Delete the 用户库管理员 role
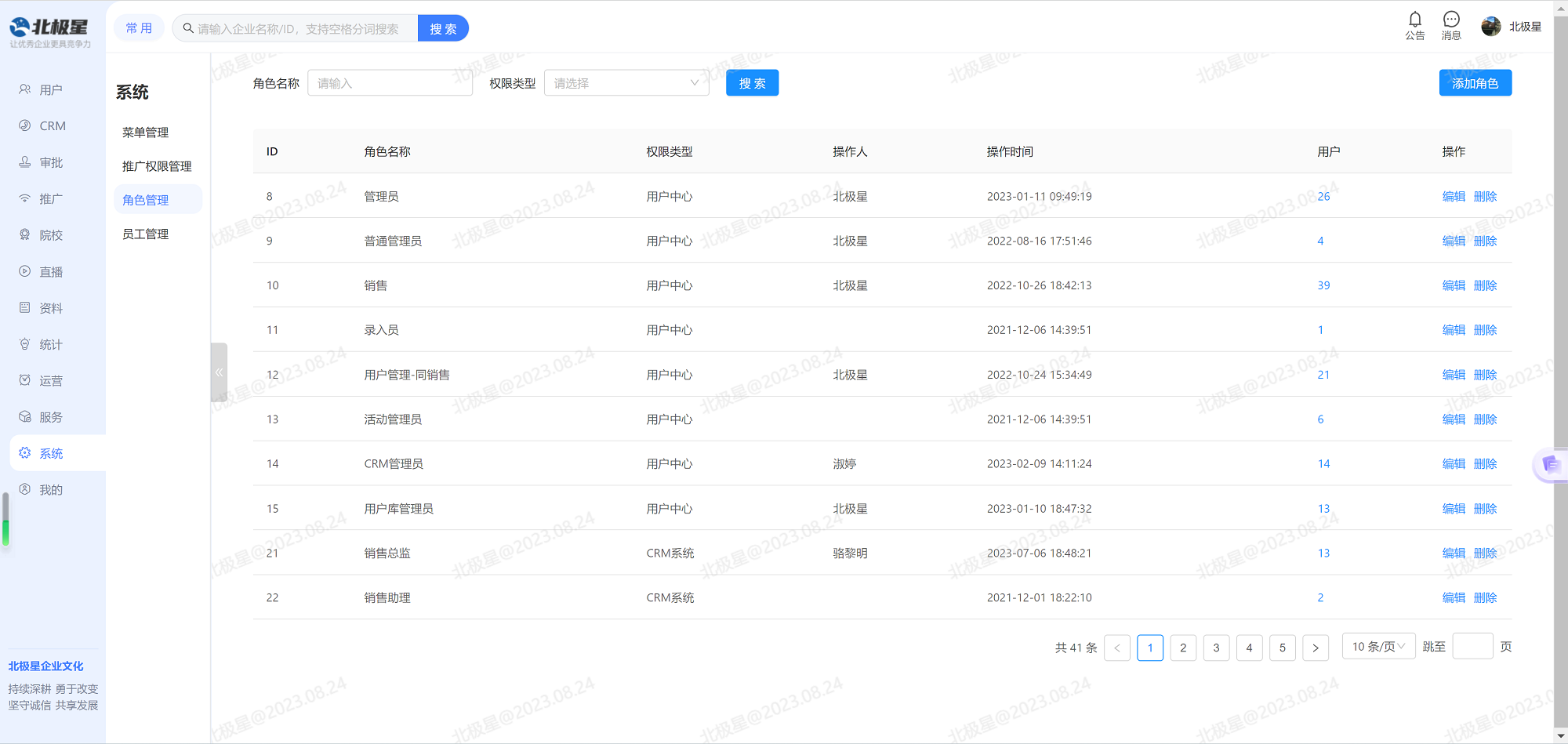This screenshot has height=744, width=1568. click(x=1485, y=509)
